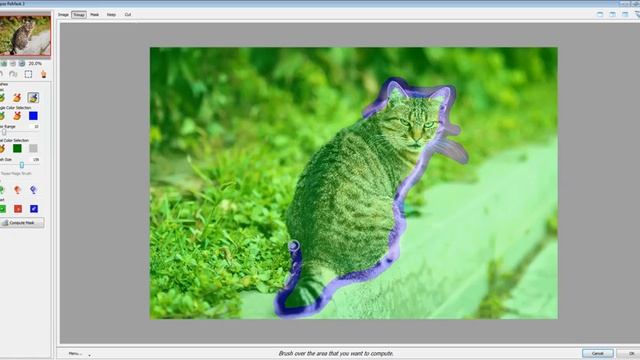This screenshot has width=640, height=360.
Task: Select the hand pan tool
Action: pyautogui.click(x=44, y=74)
